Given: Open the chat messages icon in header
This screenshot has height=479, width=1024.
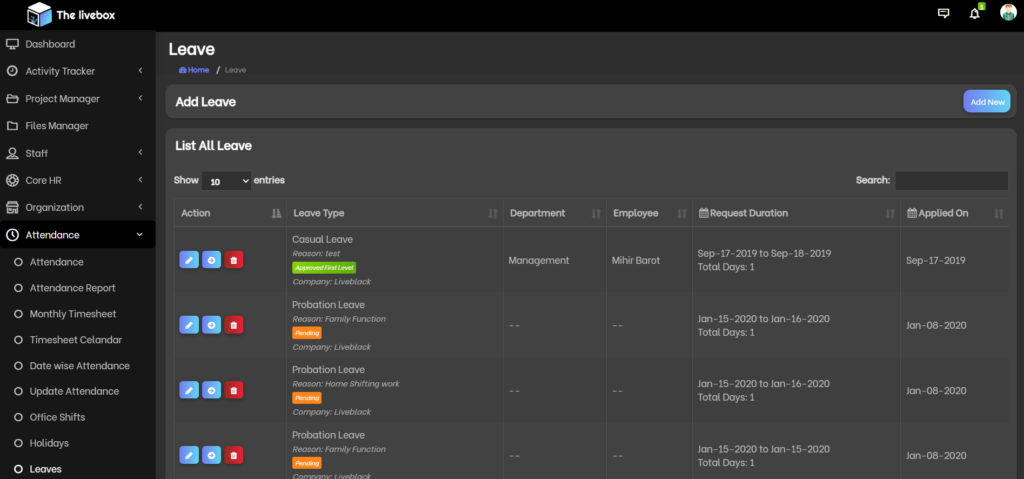Looking at the screenshot, I should point(943,14).
